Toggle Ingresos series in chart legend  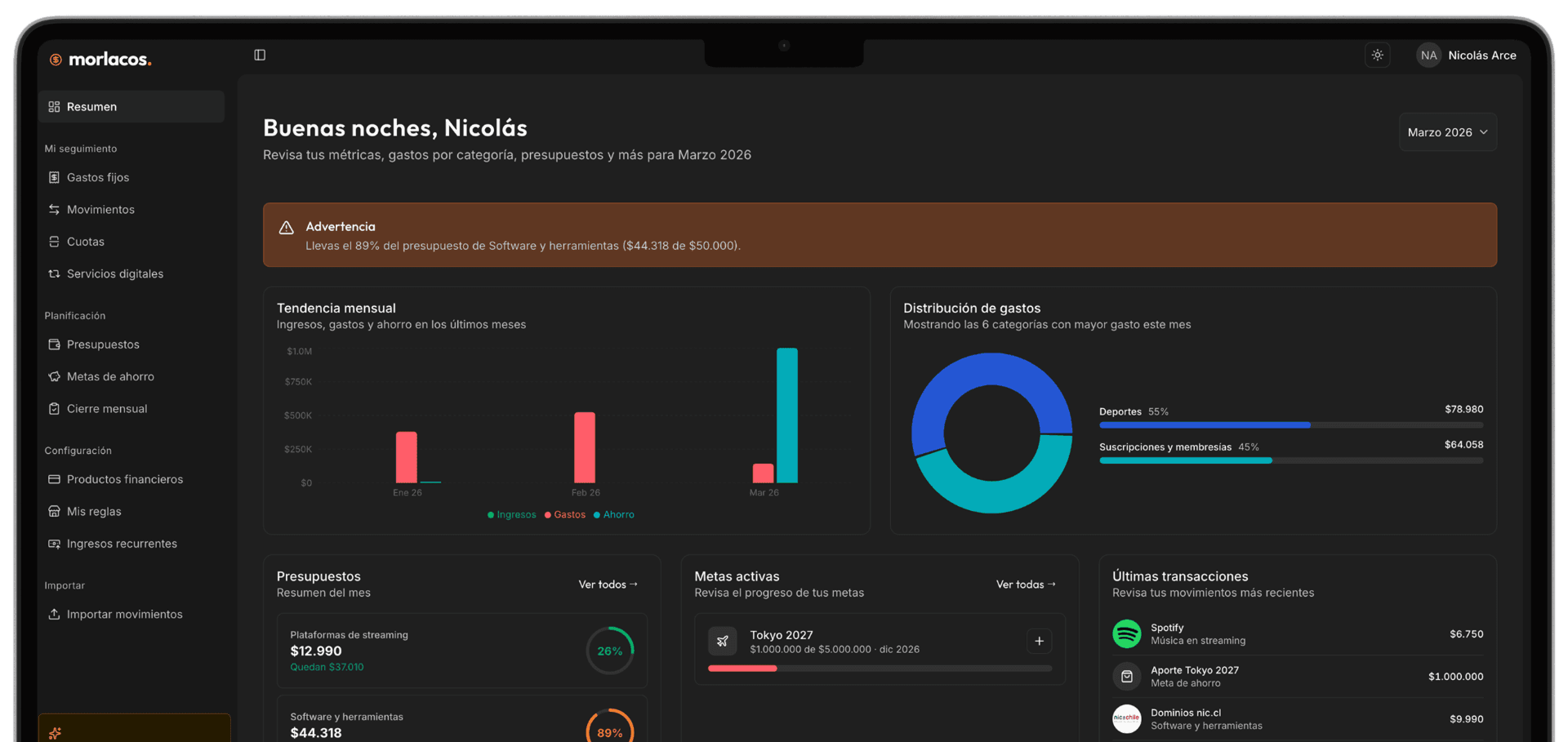click(512, 515)
